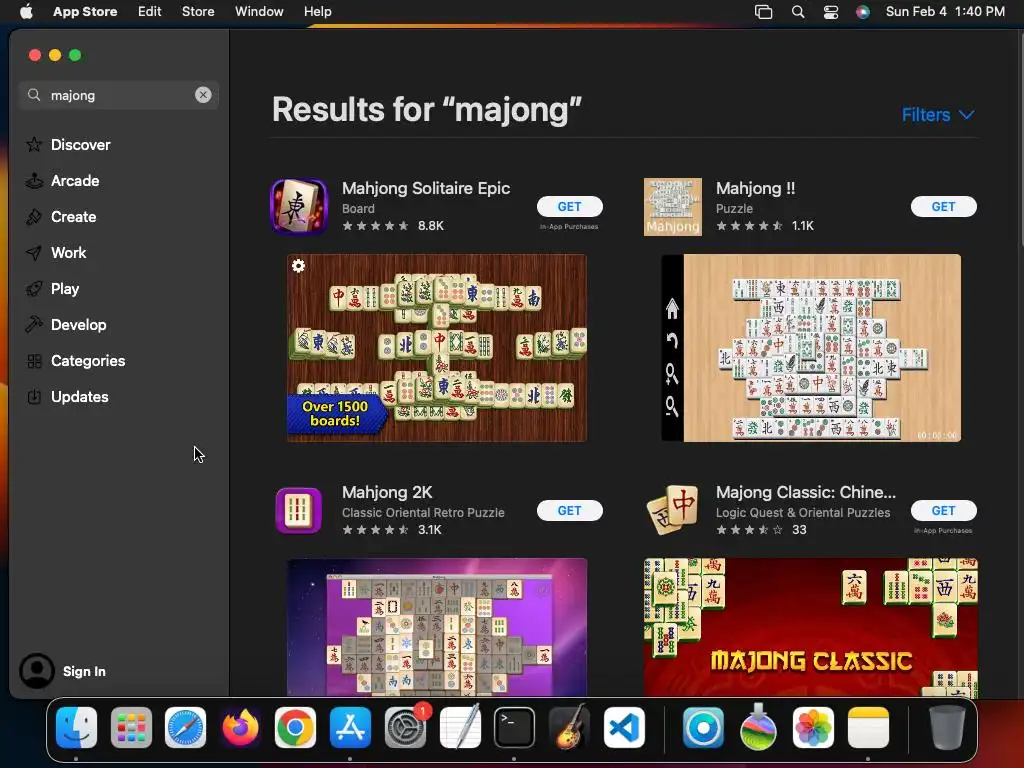Clear the majong search text
Viewport: 1024px width, 768px height.
point(203,95)
